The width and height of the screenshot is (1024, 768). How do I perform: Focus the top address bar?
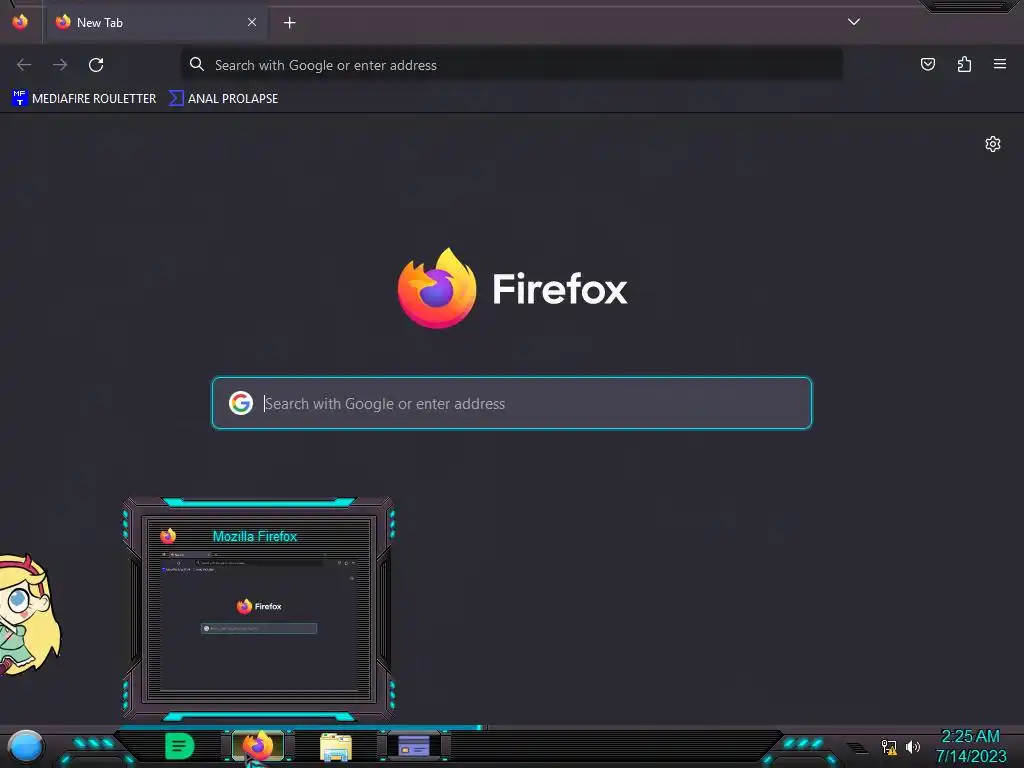pos(512,65)
